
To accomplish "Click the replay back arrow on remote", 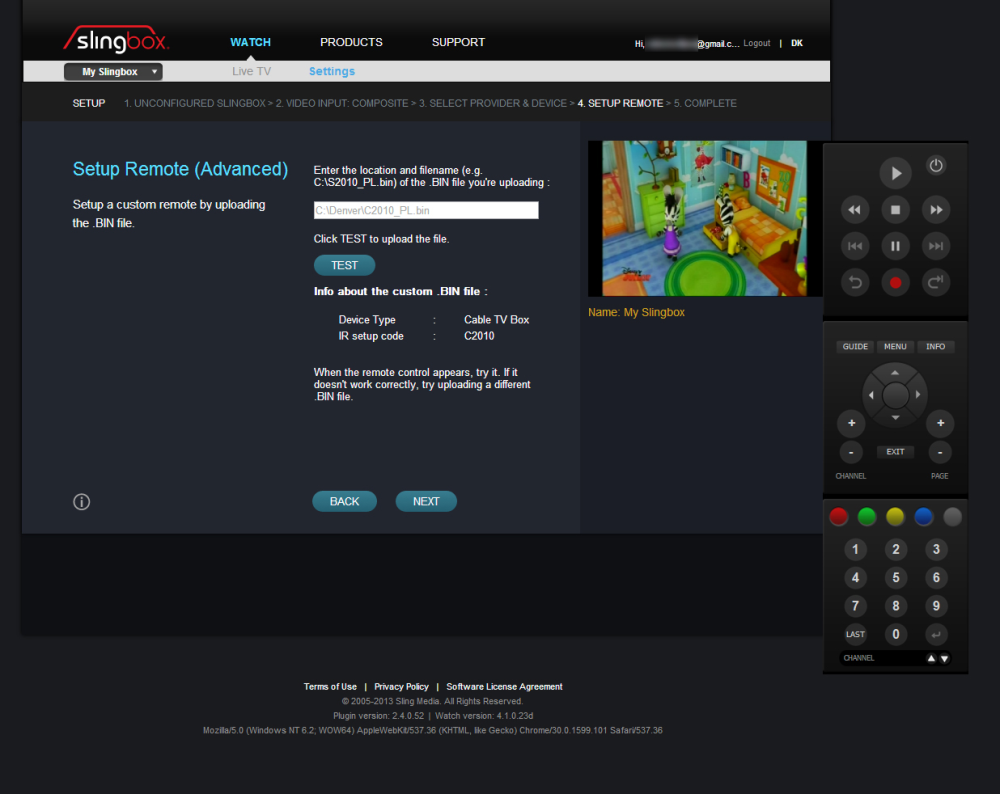I will tap(855, 282).
